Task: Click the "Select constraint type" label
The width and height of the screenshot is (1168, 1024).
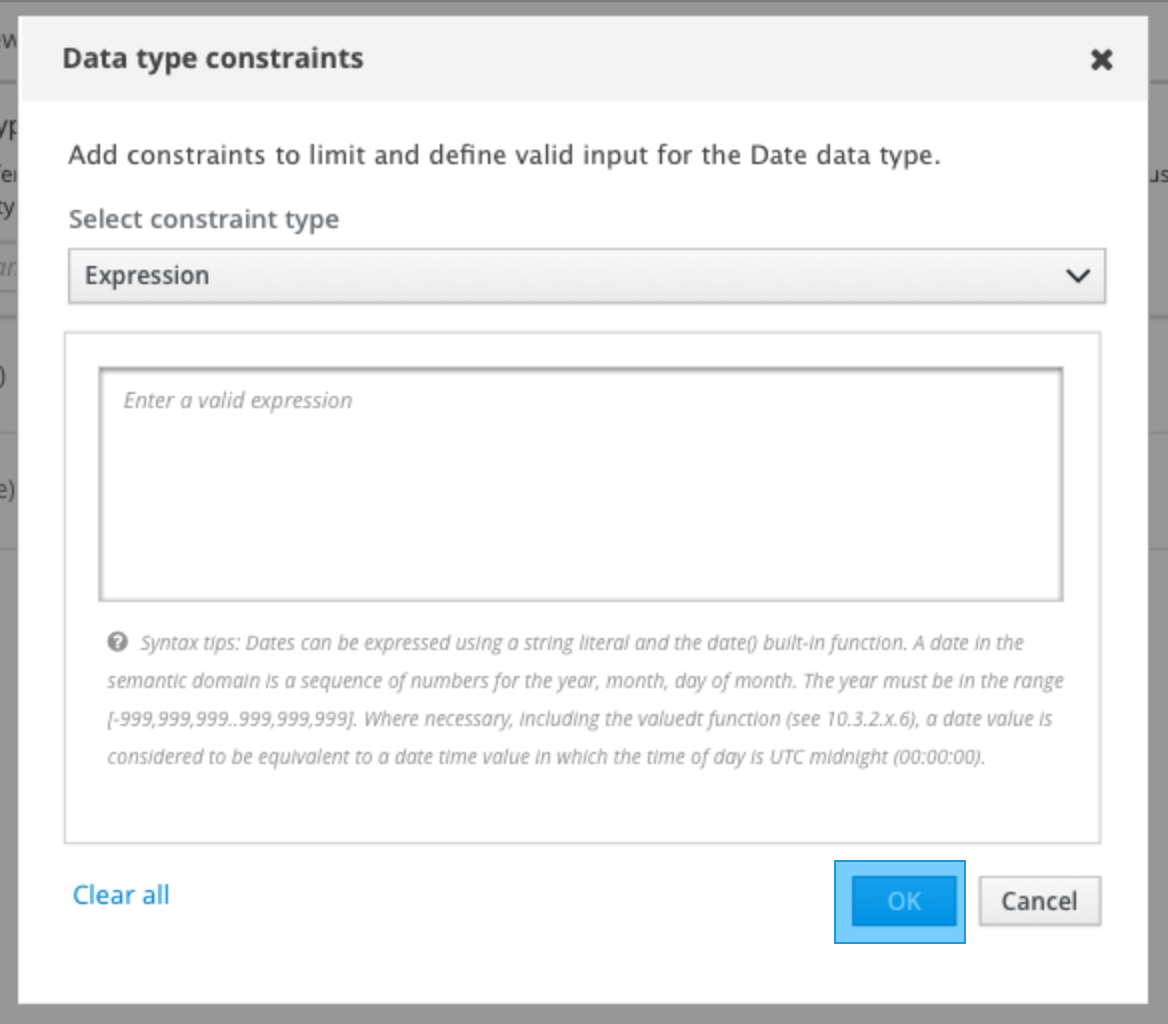Action: 204,219
